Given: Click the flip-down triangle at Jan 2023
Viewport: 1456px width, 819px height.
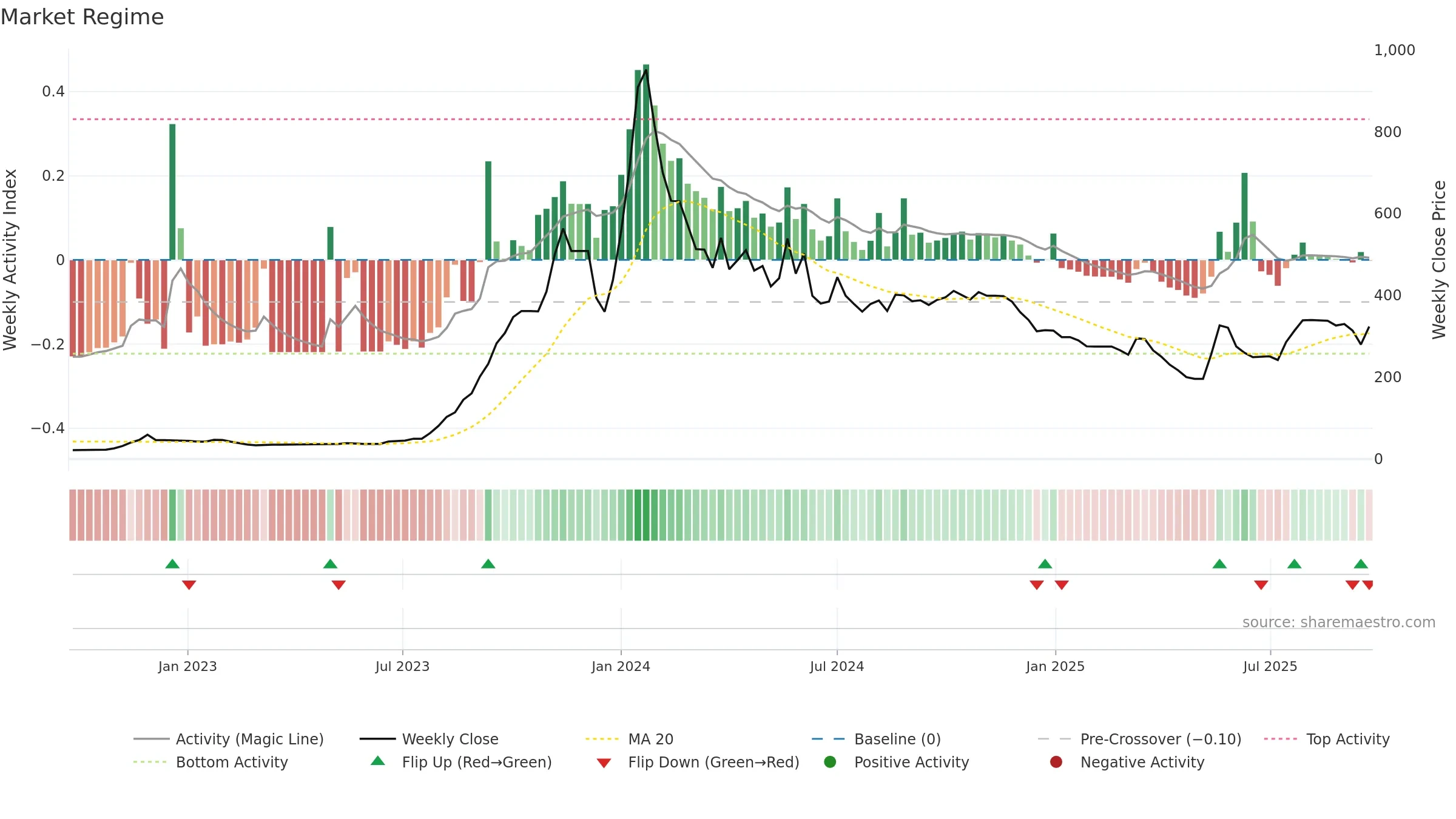Looking at the screenshot, I should 189,585.
